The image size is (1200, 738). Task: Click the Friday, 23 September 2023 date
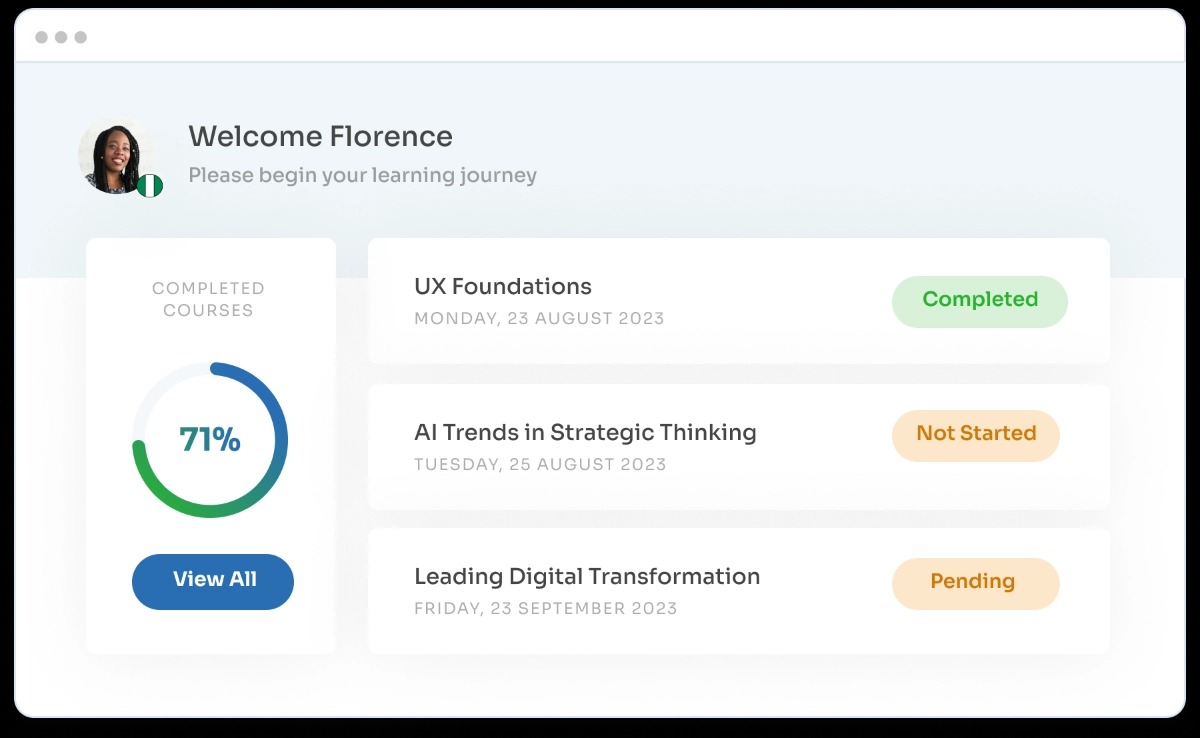(x=545, y=609)
